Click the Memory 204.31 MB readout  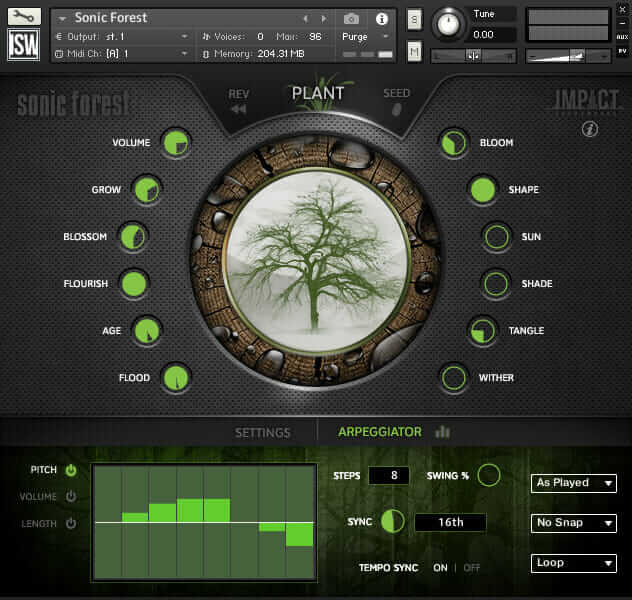(x=281, y=54)
